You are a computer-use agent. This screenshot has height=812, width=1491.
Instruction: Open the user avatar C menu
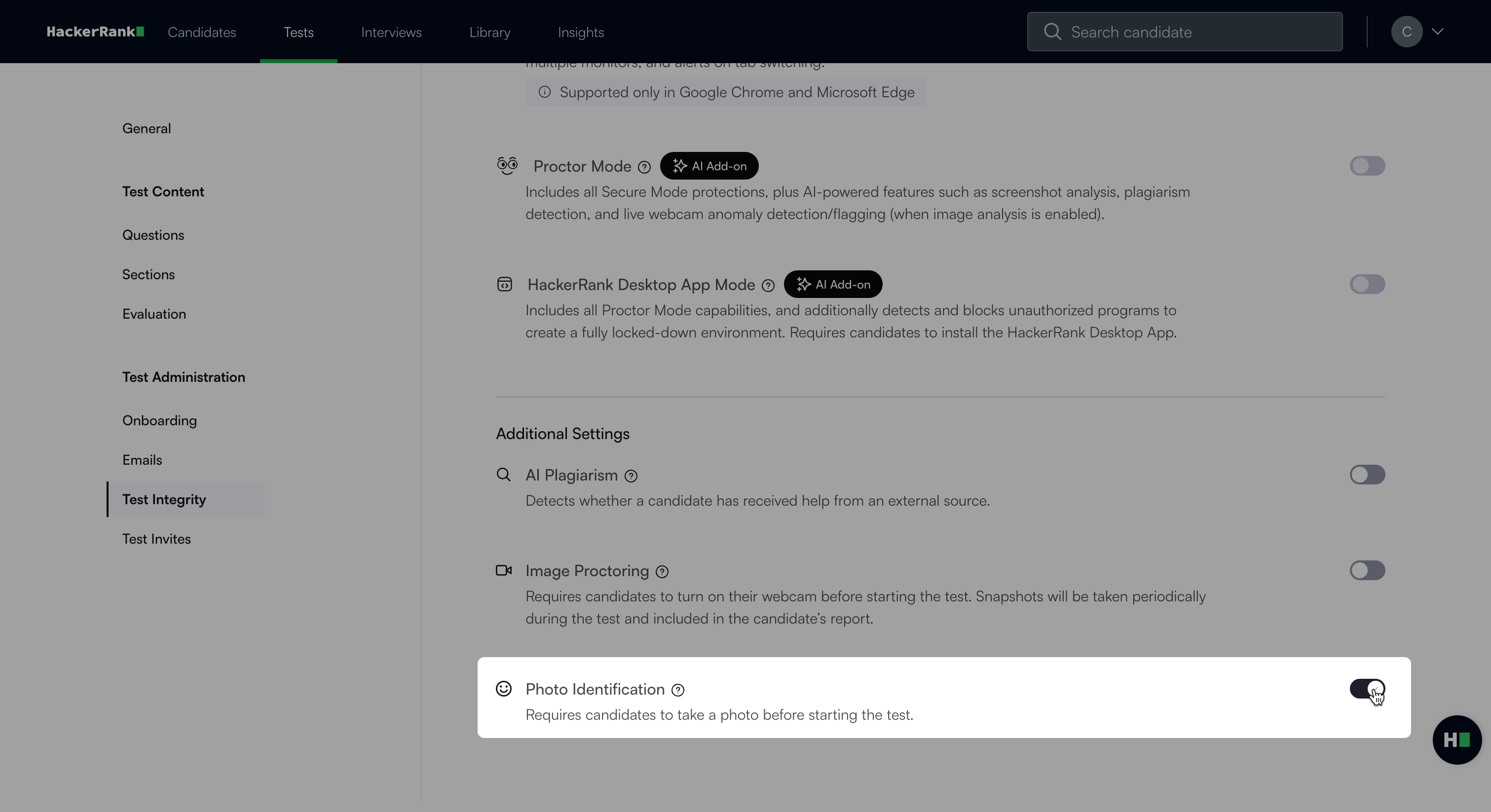tap(1407, 32)
